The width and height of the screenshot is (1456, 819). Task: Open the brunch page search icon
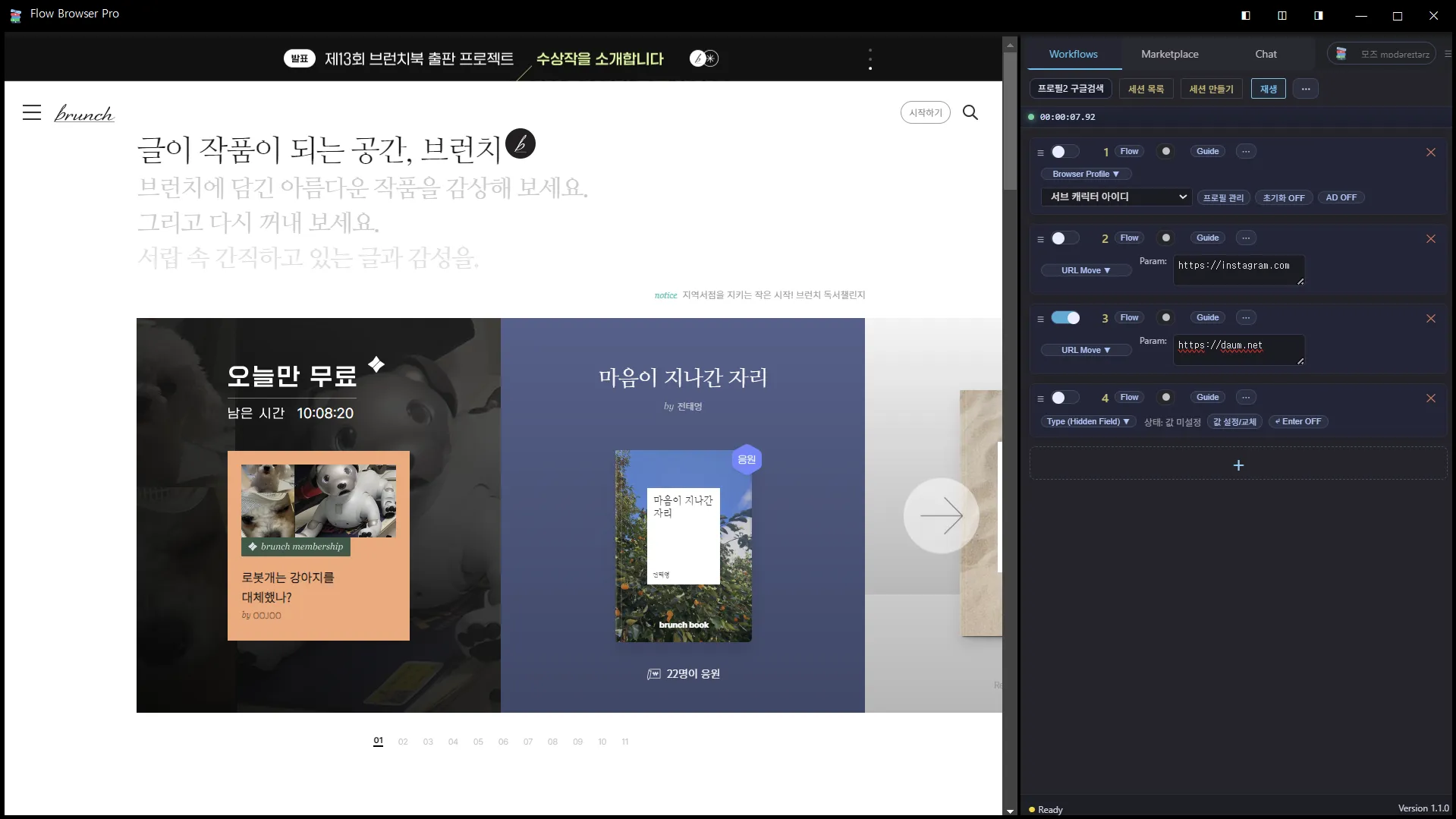(971, 112)
